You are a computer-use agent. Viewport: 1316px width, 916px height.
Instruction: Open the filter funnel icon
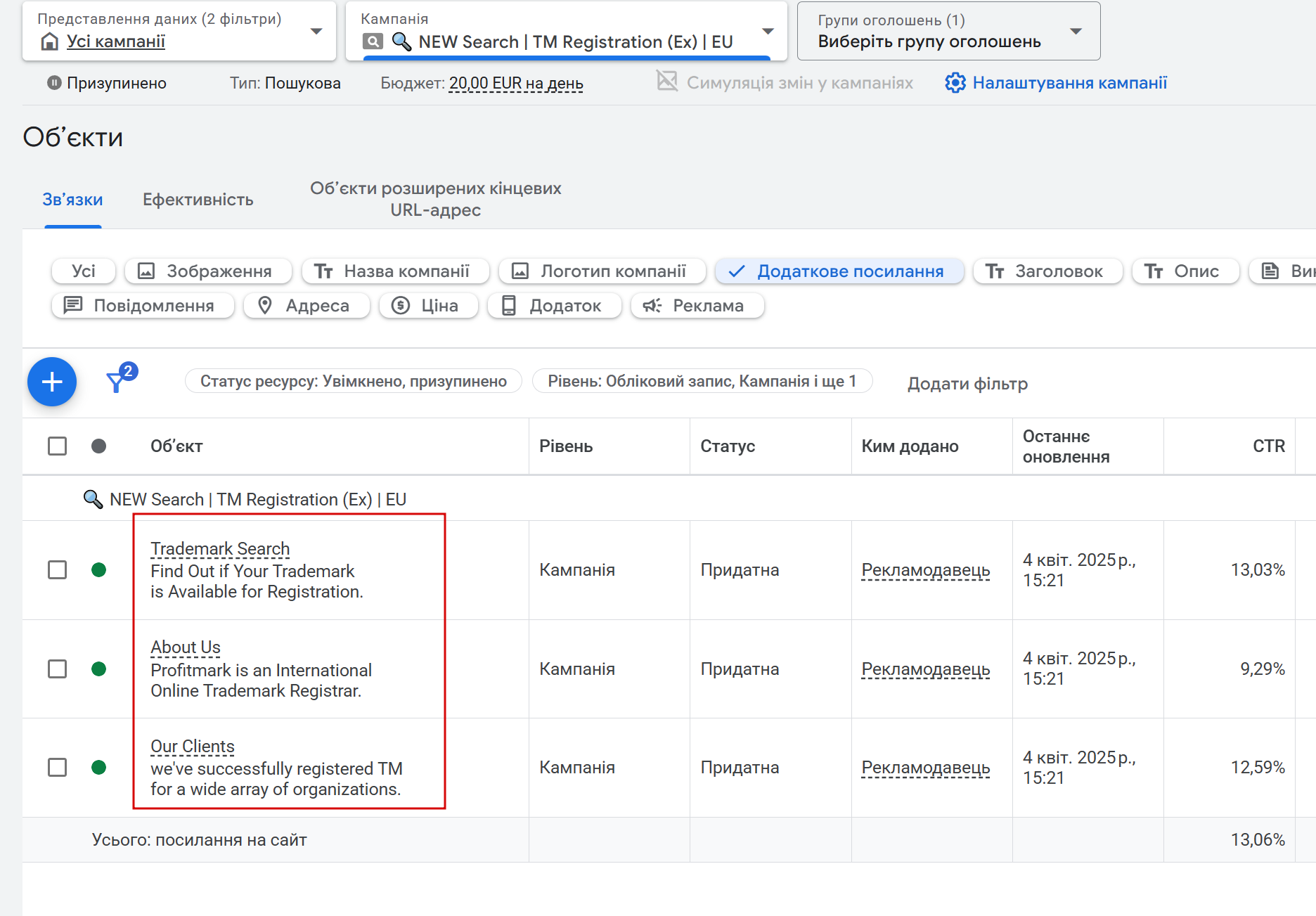(x=117, y=382)
